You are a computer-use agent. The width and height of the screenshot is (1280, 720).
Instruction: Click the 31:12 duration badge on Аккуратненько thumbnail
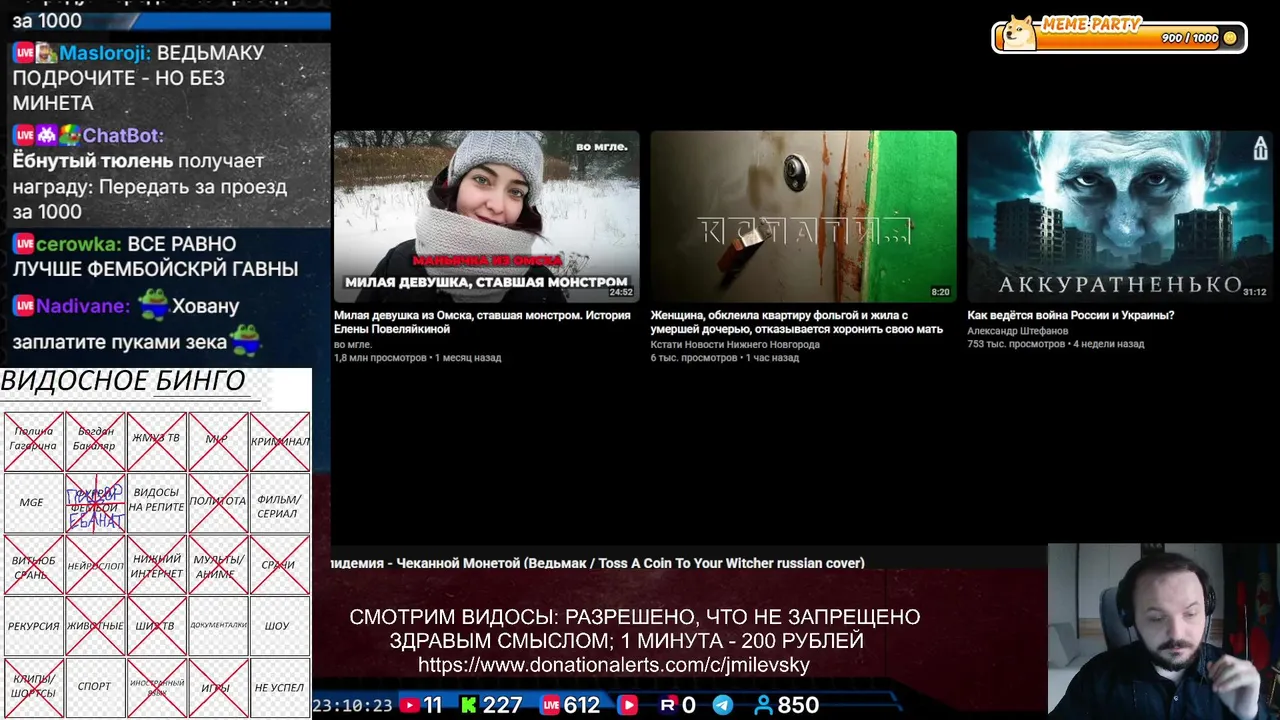pos(1254,293)
